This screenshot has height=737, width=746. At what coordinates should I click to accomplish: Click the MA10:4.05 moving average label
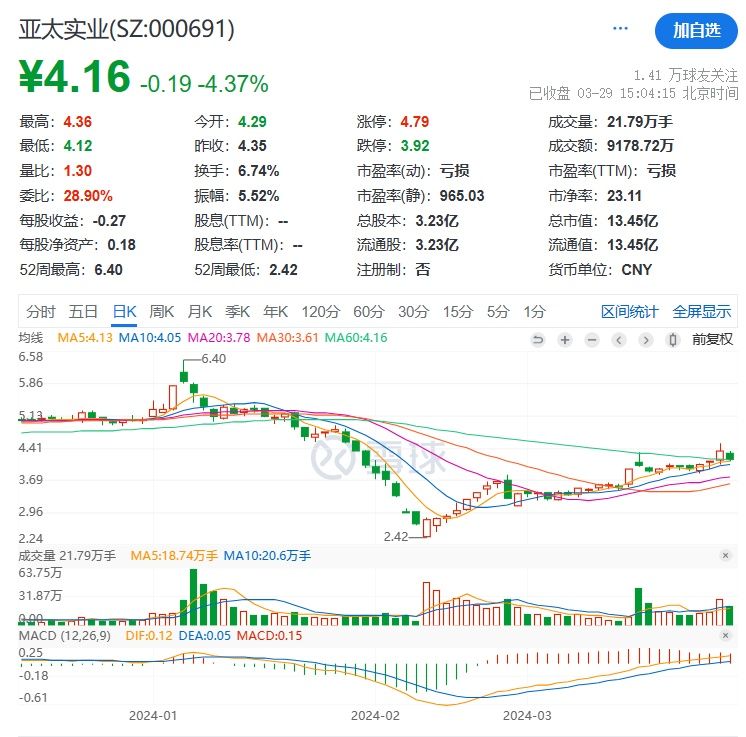tap(150, 338)
